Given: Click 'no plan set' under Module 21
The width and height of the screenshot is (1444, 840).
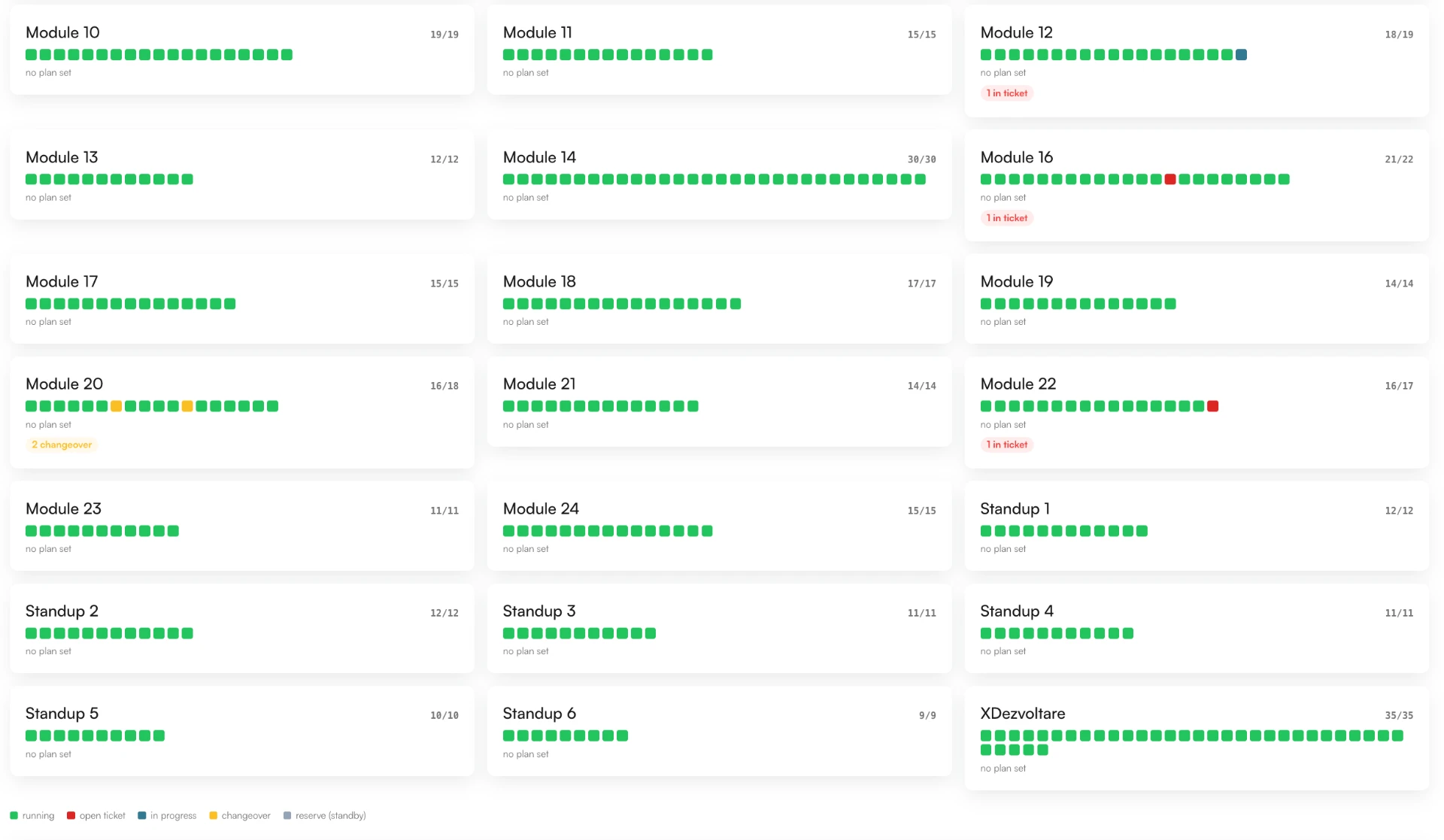Looking at the screenshot, I should click(x=526, y=424).
